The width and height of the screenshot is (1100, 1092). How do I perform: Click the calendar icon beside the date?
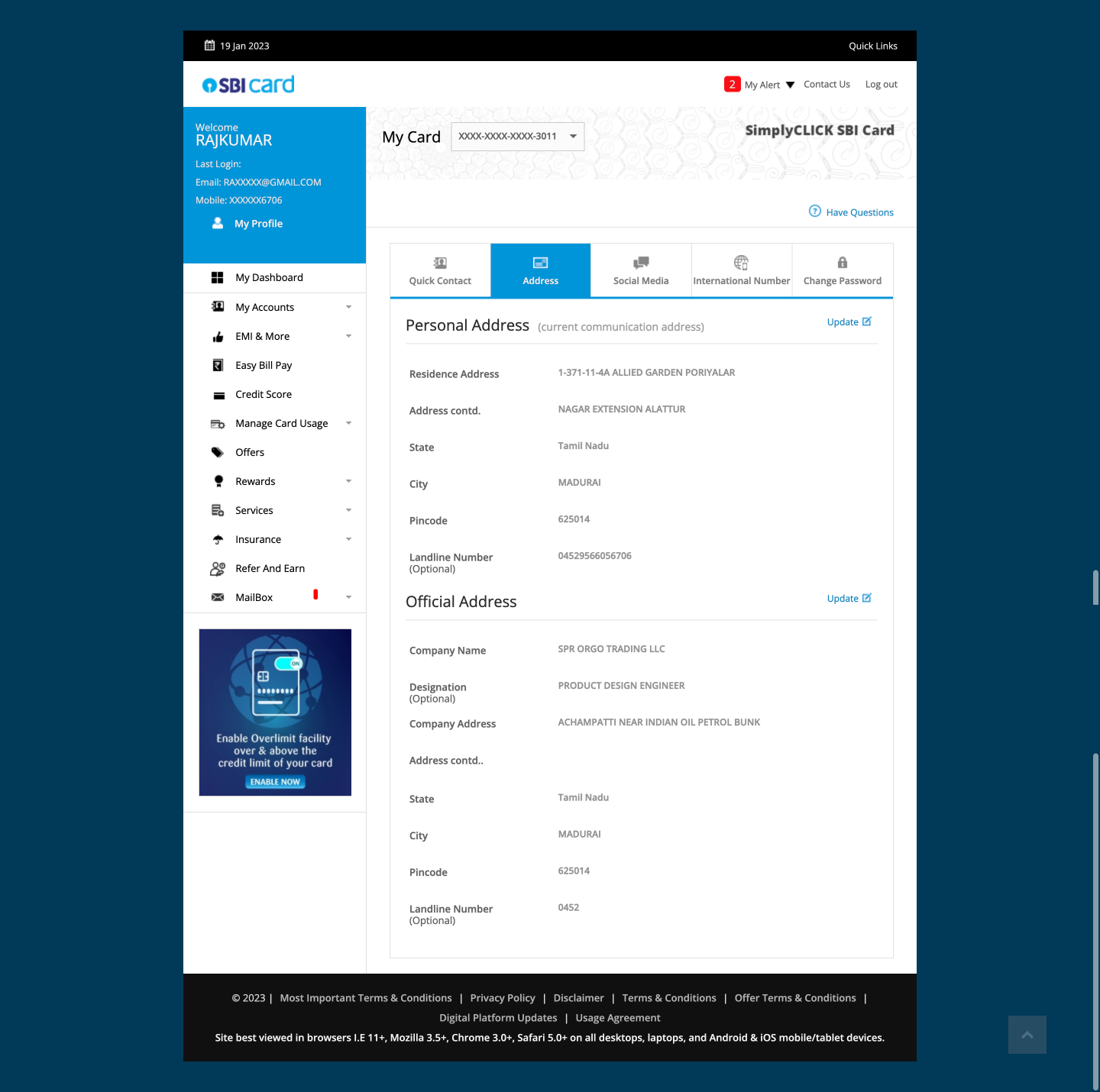click(209, 46)
